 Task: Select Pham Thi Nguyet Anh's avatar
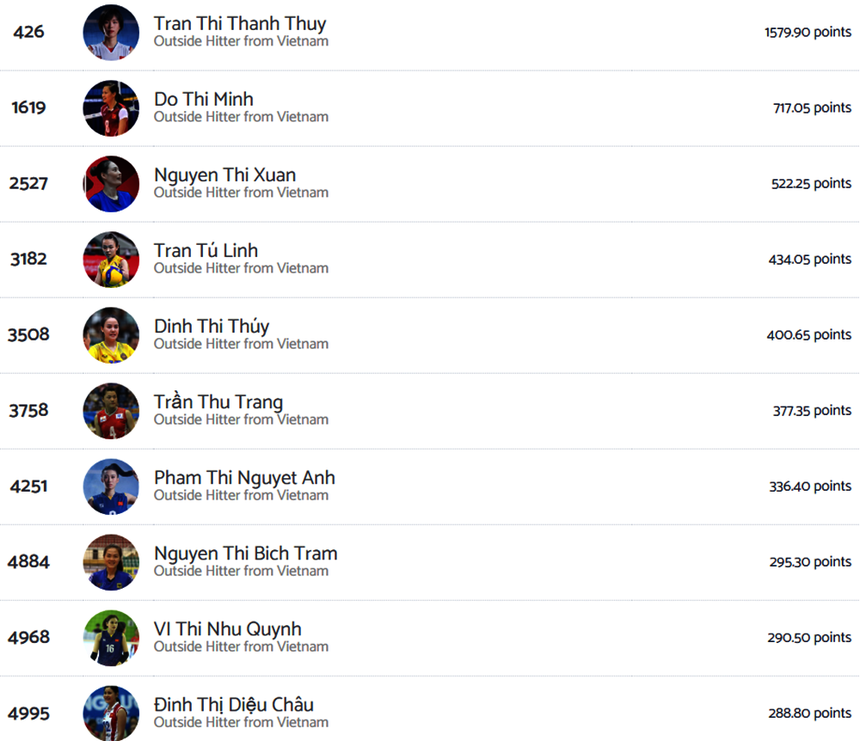(x=111, y=487)
